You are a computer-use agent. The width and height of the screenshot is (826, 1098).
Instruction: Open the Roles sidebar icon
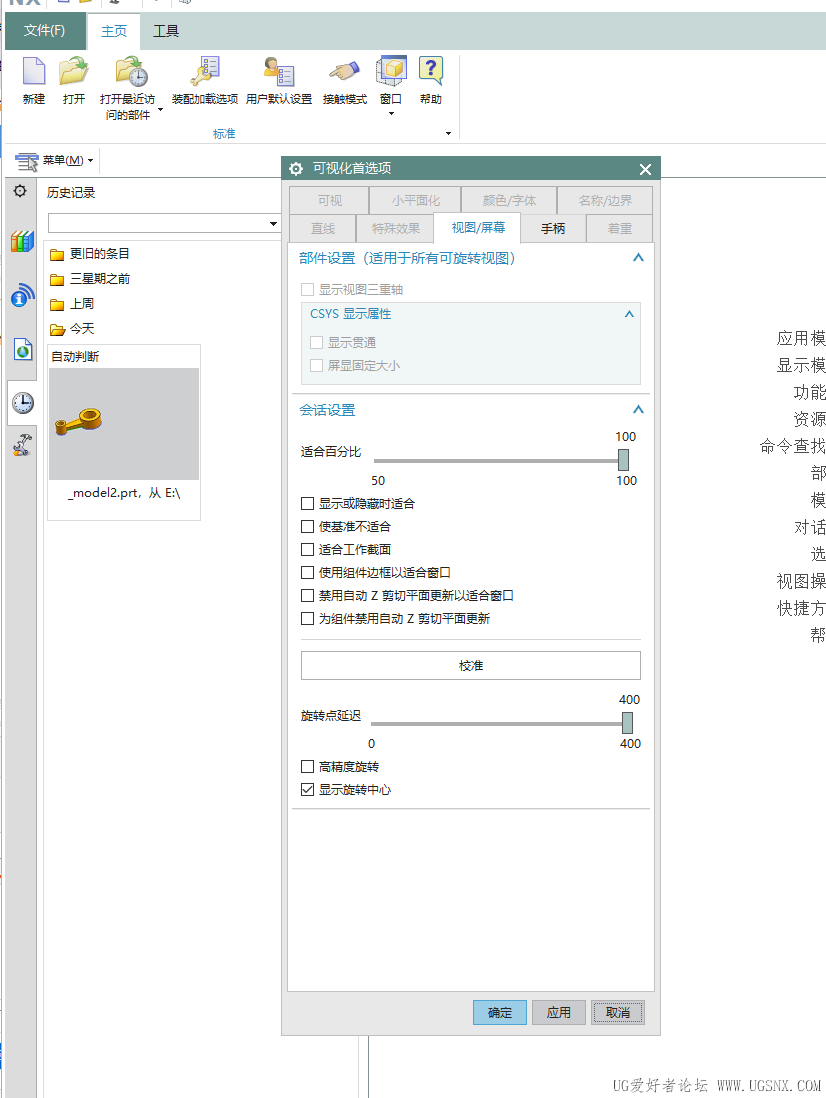tap(22, 445)
